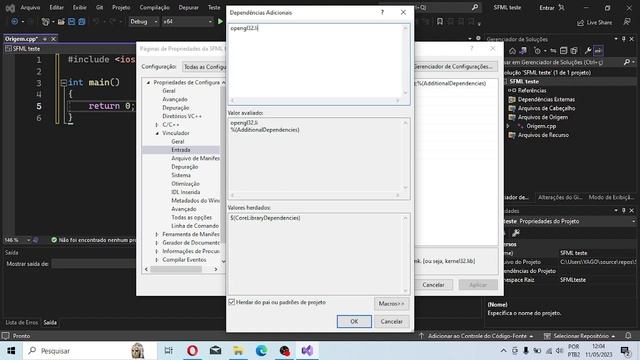The width and height of the screenshot is (640, 360).
Task: Open the Projeto menu
Action: tap(121, 7)
